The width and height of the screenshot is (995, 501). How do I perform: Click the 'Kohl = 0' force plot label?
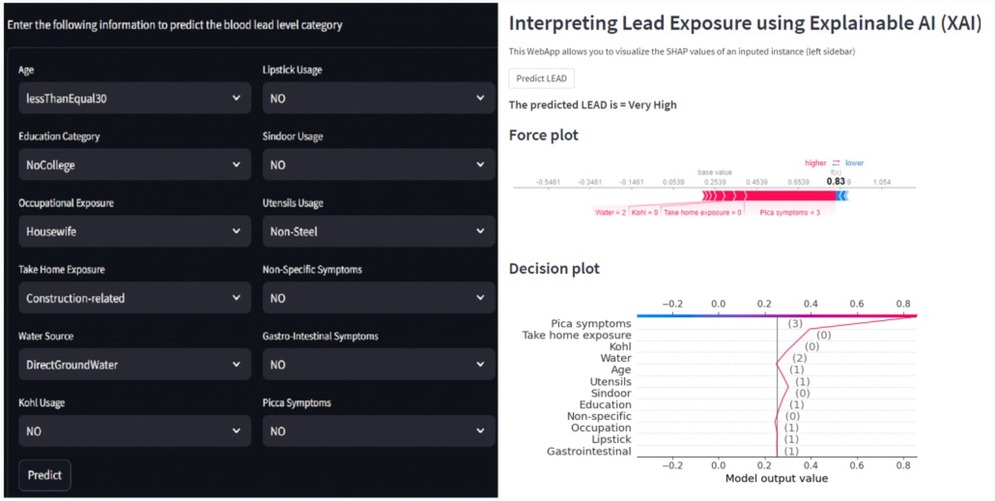[x=645, y=212]
